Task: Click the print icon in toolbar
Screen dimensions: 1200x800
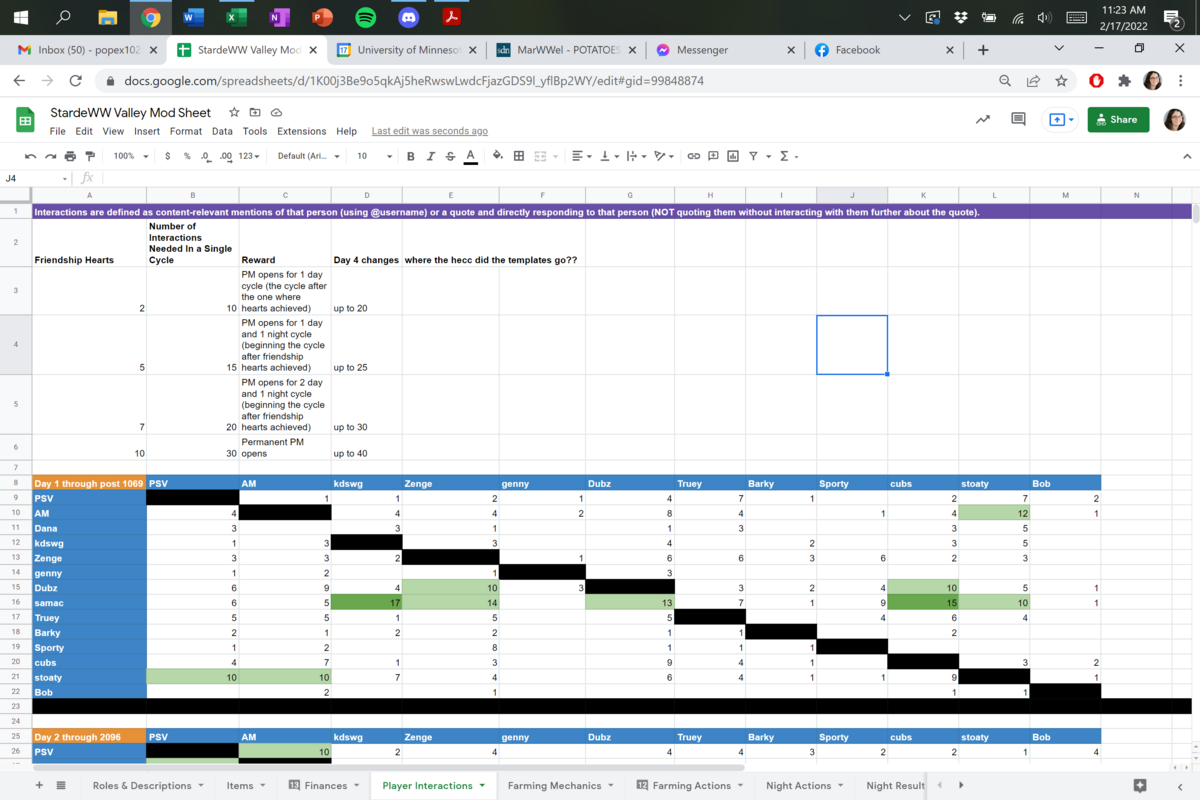Action: [x=70, y=156]
